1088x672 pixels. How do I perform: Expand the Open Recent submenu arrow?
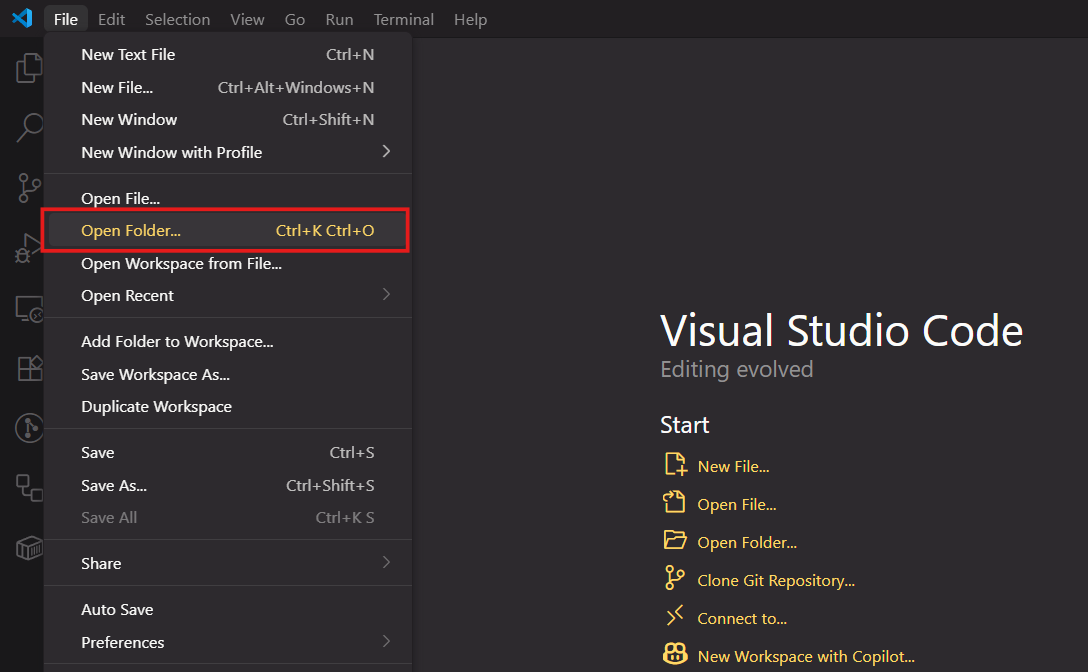[x=386, y=294]
